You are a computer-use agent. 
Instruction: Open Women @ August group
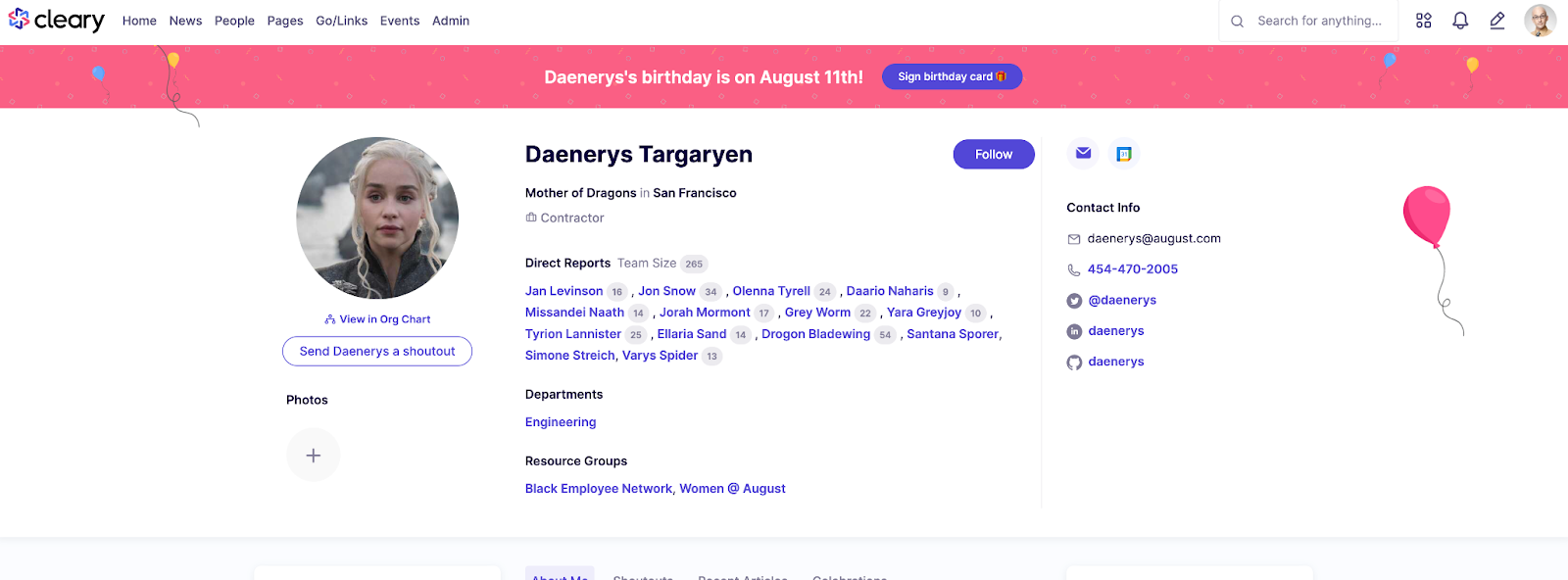[732, 489]
